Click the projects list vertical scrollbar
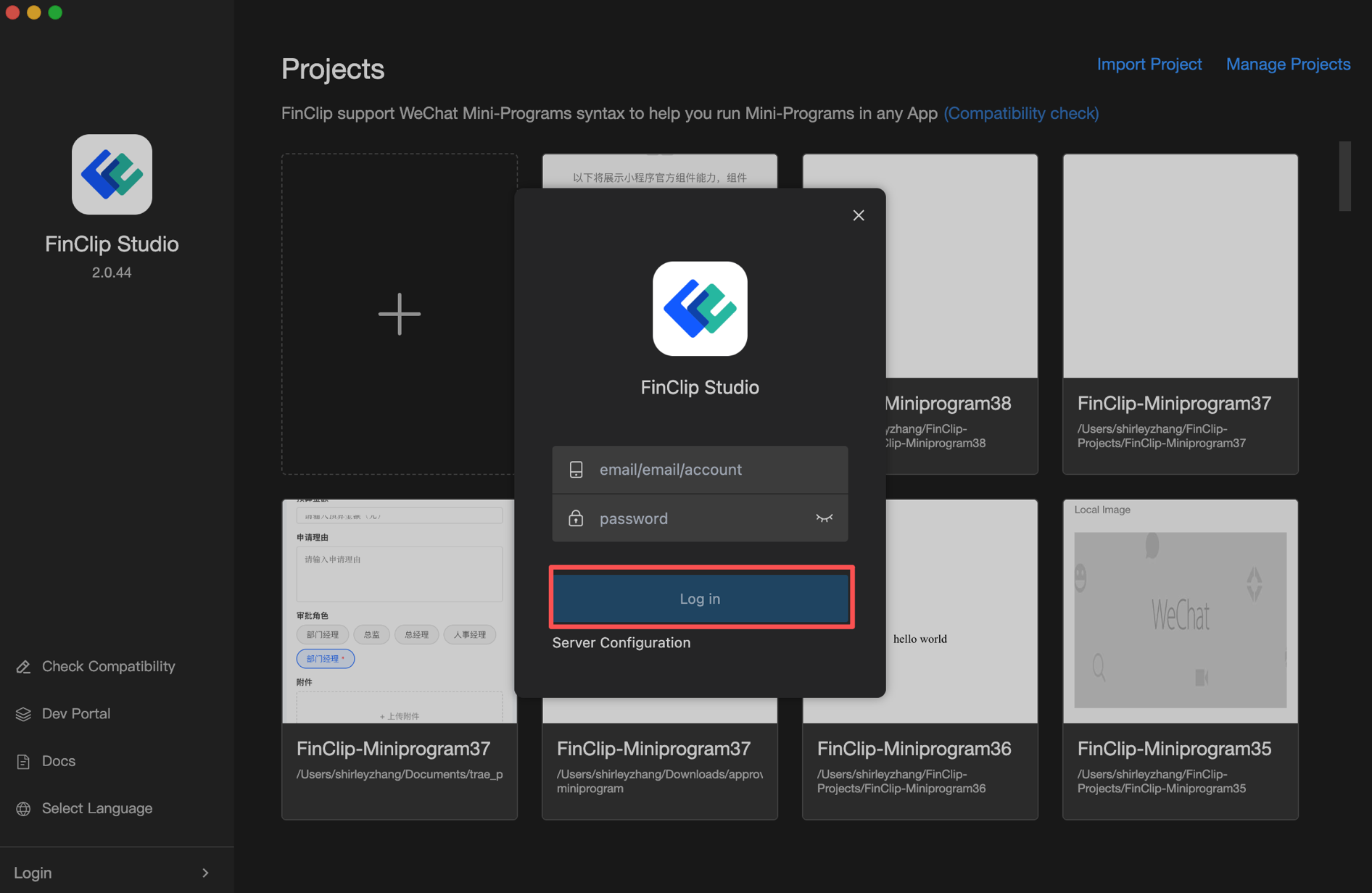This screenshot has height=893, width=1372. (1344, 177)
